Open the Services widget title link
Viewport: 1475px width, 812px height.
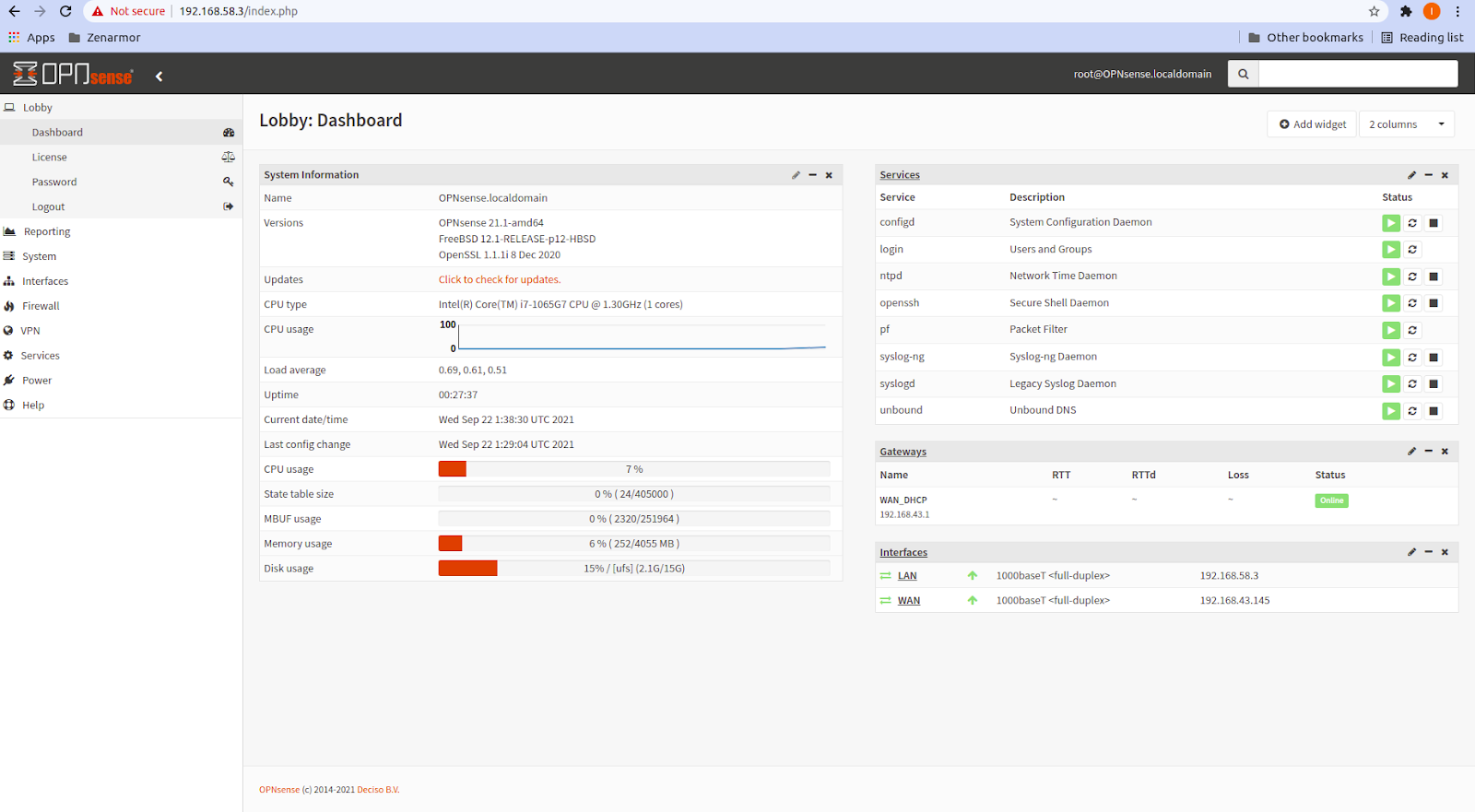(900, 175)
